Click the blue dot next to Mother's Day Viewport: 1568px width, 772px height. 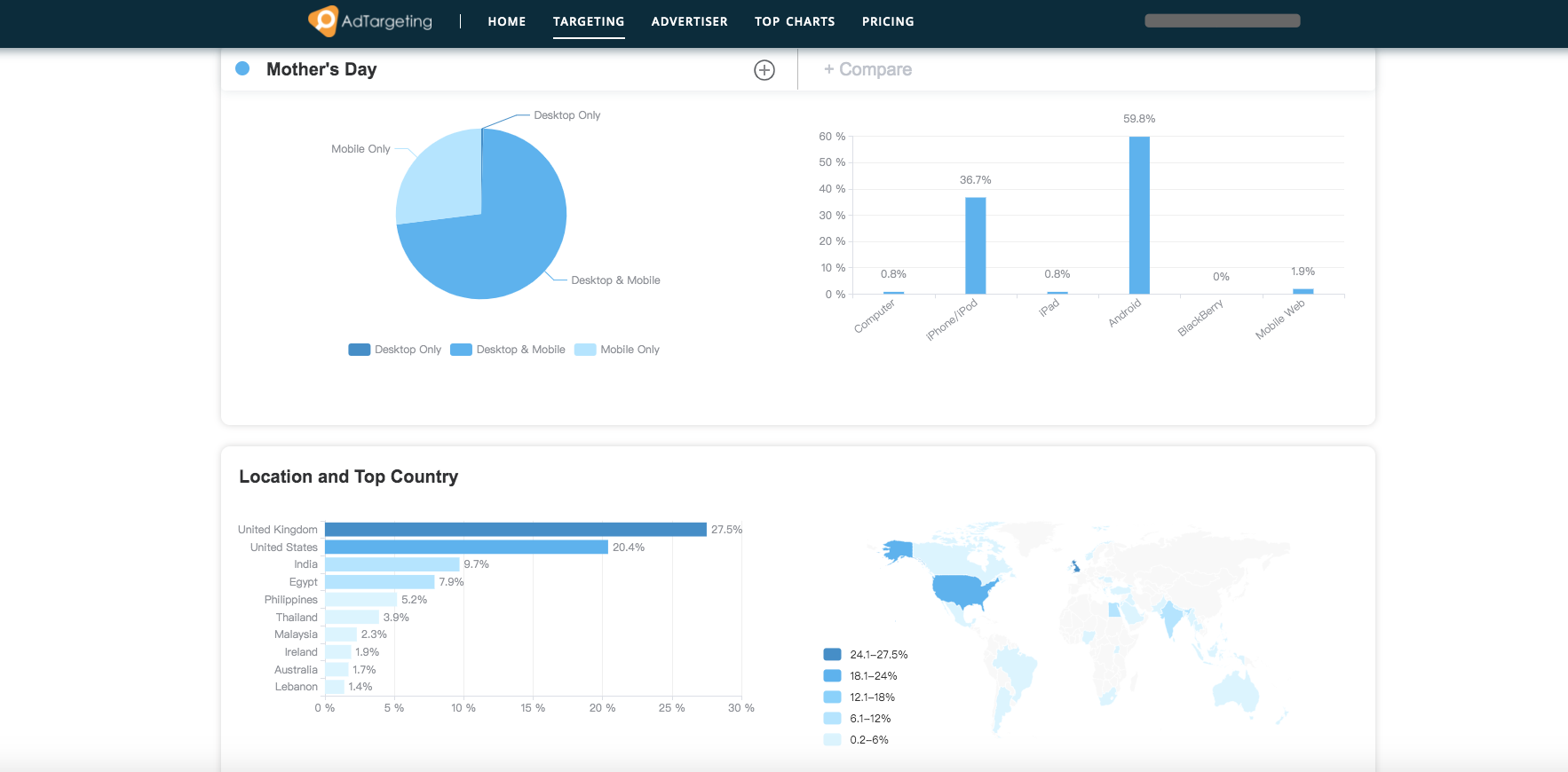[x=242, y=68]
